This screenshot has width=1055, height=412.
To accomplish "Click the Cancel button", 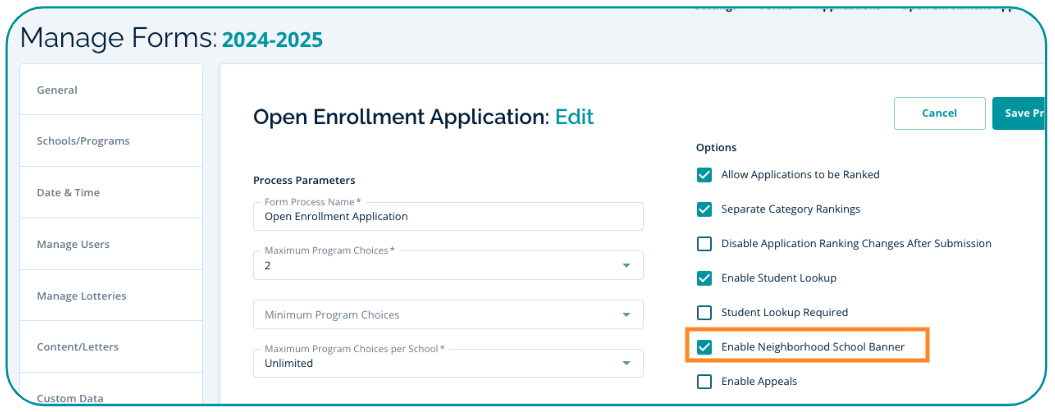I will click(939, 114).
